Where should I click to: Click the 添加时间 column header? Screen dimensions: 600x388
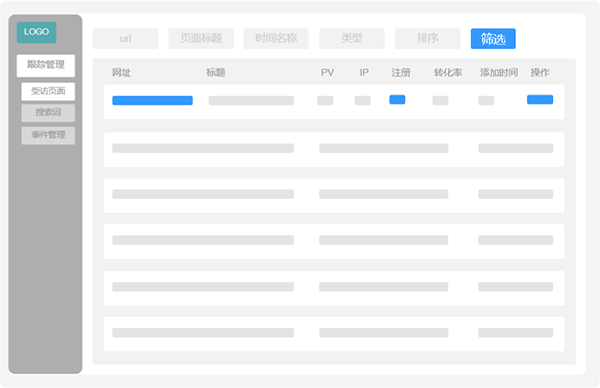[x=499, y=72]
